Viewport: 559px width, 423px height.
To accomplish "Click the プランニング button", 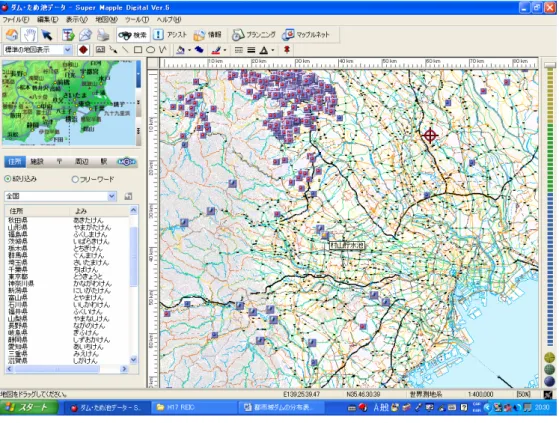I will pos(253,35).
